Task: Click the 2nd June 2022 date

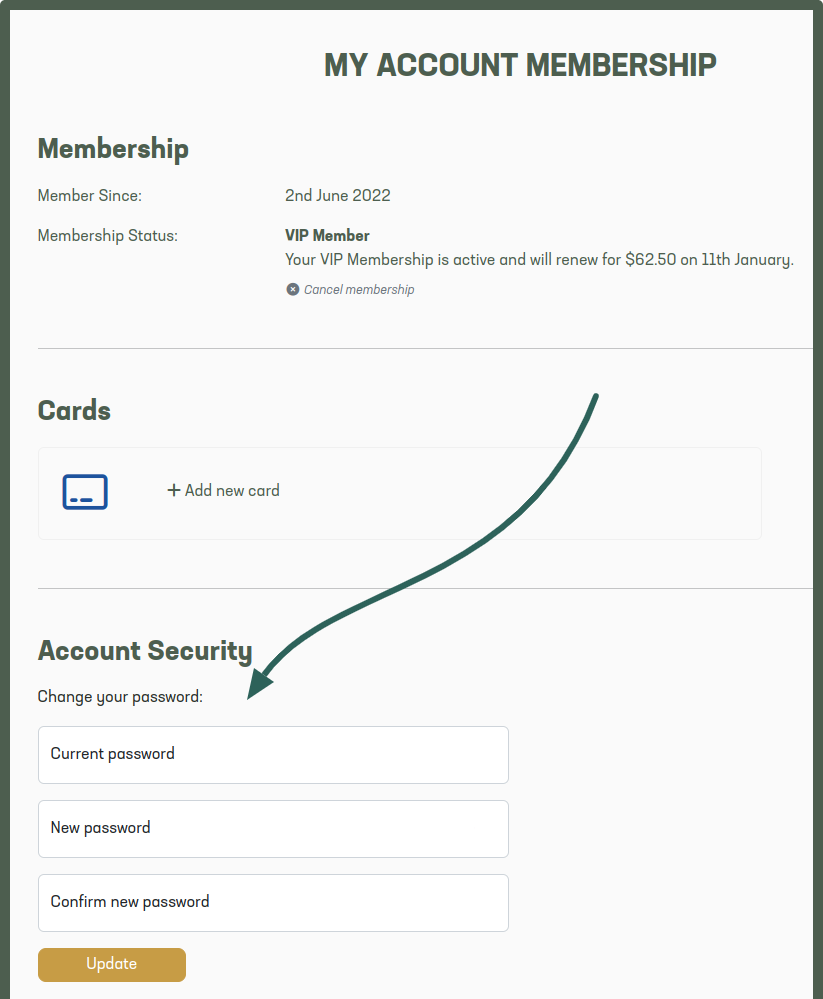Action: pos(338,195)
